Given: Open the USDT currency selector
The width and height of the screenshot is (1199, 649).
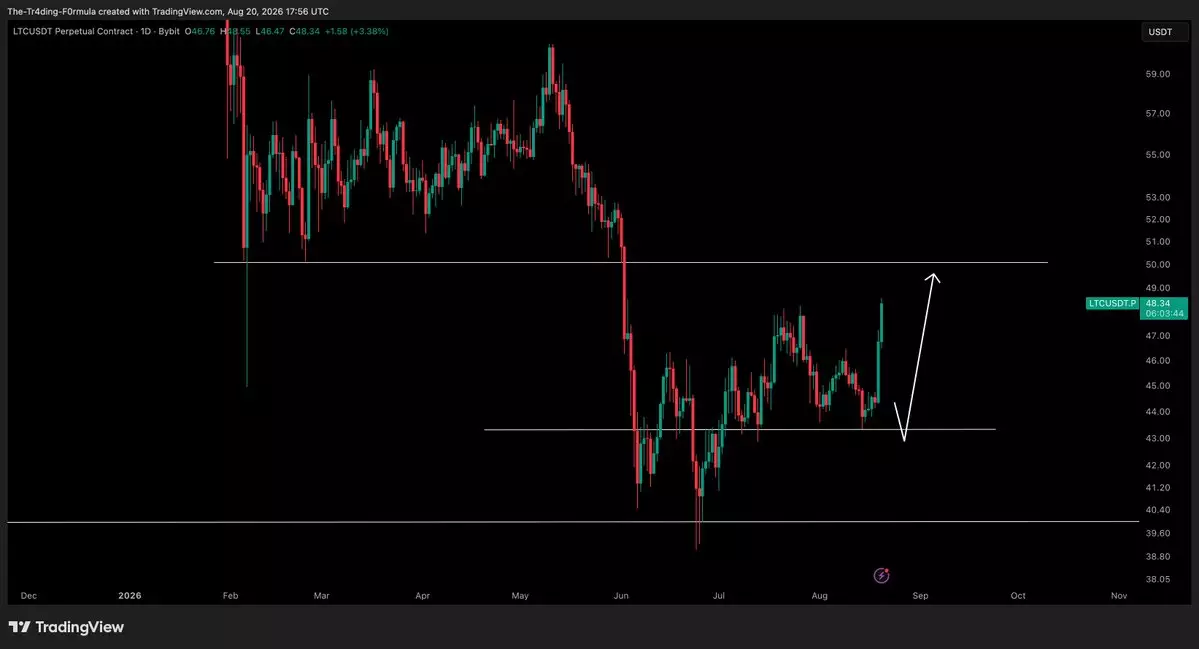Looking at the screenshot, I should coord(1160,32).
